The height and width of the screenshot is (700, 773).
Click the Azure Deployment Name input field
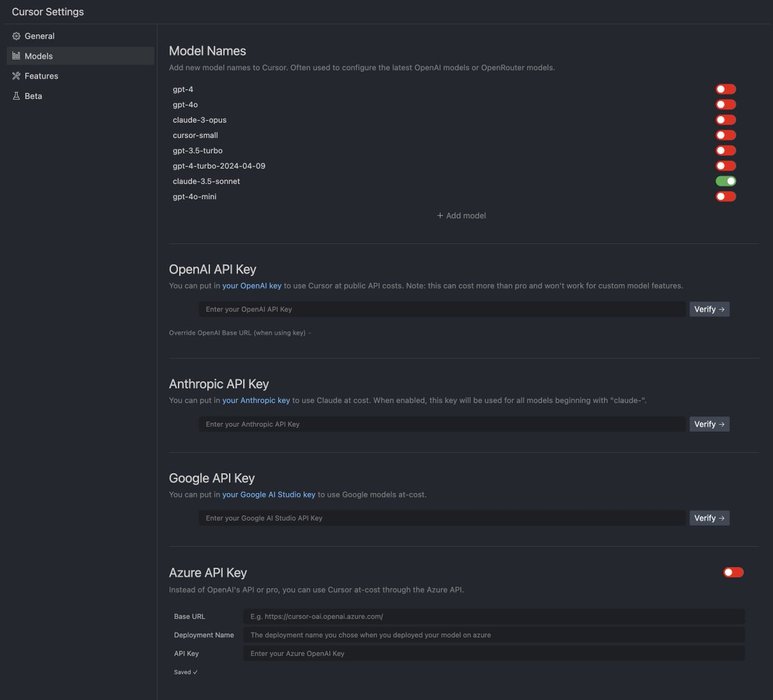pyautogui.click(x=494, y=635)
